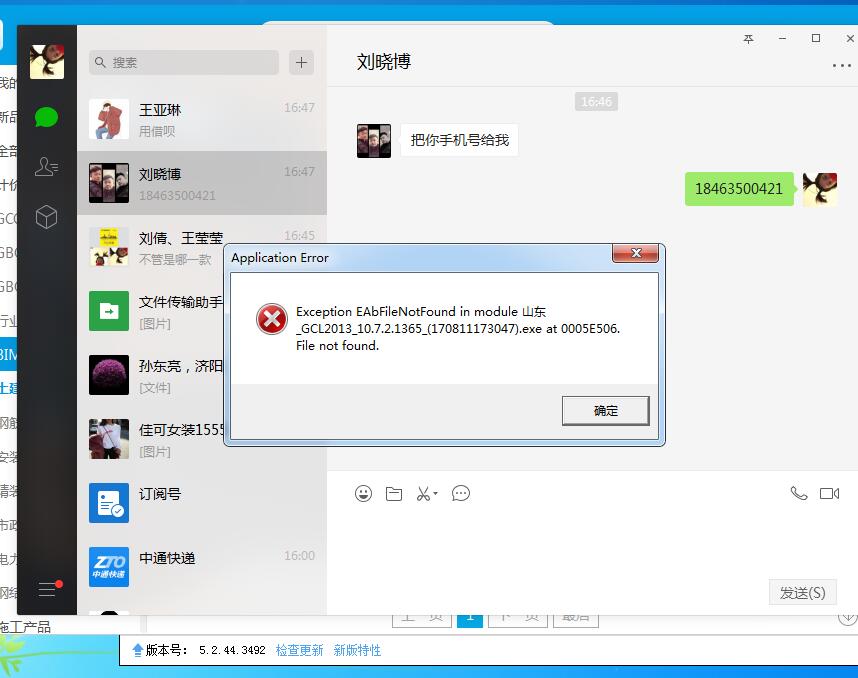Select the 刘晓博 conversation
Image resolution: width=858 pixels, height=678 pixels.
(202, 183)
